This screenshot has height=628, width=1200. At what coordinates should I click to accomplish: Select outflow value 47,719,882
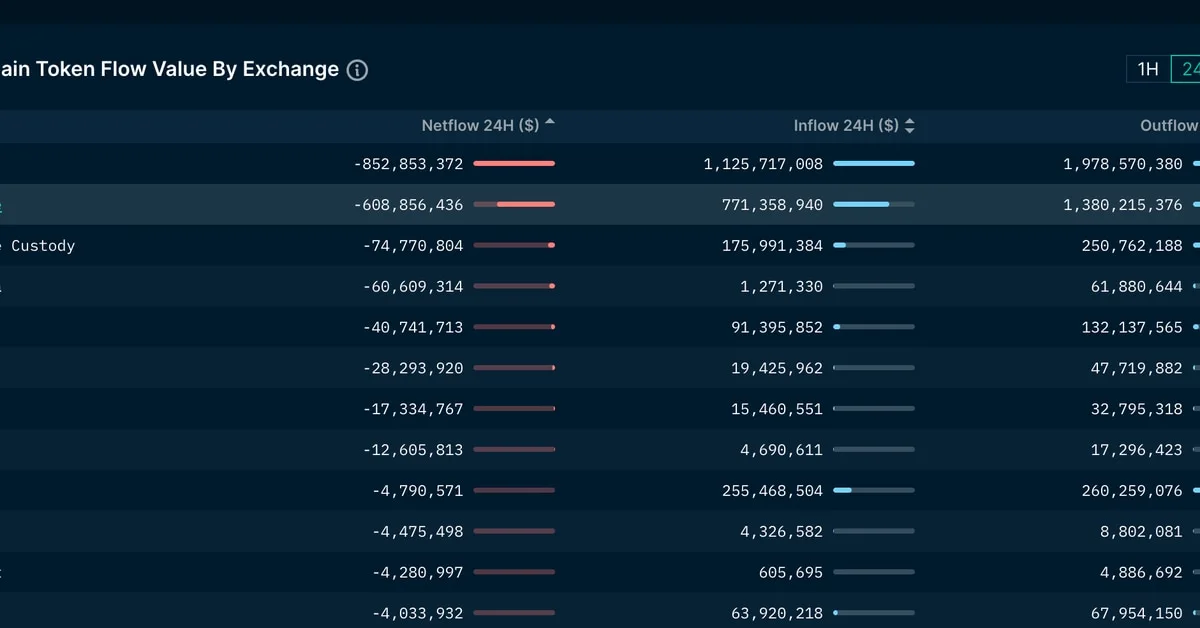(x=1137, y=369)
